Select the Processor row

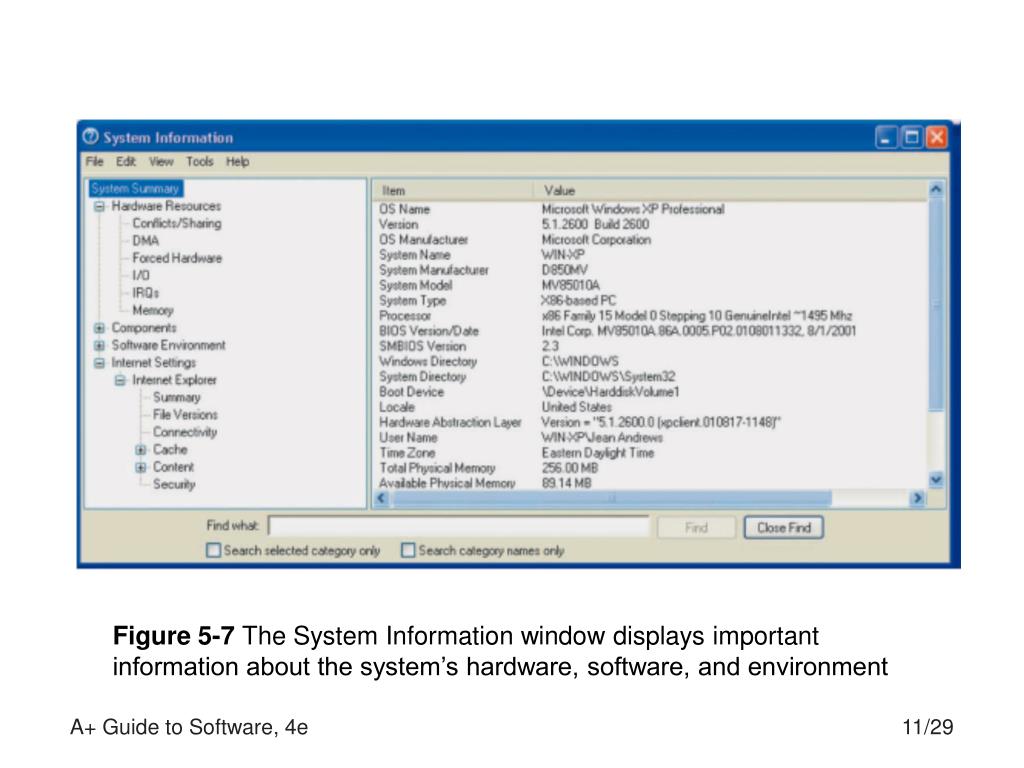650,316
